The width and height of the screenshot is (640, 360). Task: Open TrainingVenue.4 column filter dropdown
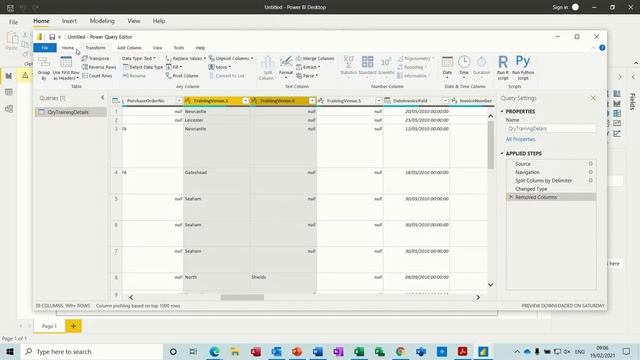coord(312,100)
